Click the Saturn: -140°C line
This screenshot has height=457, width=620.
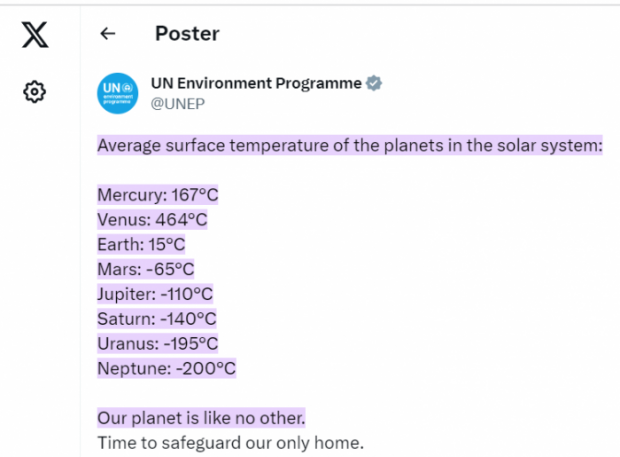[157, 319]
